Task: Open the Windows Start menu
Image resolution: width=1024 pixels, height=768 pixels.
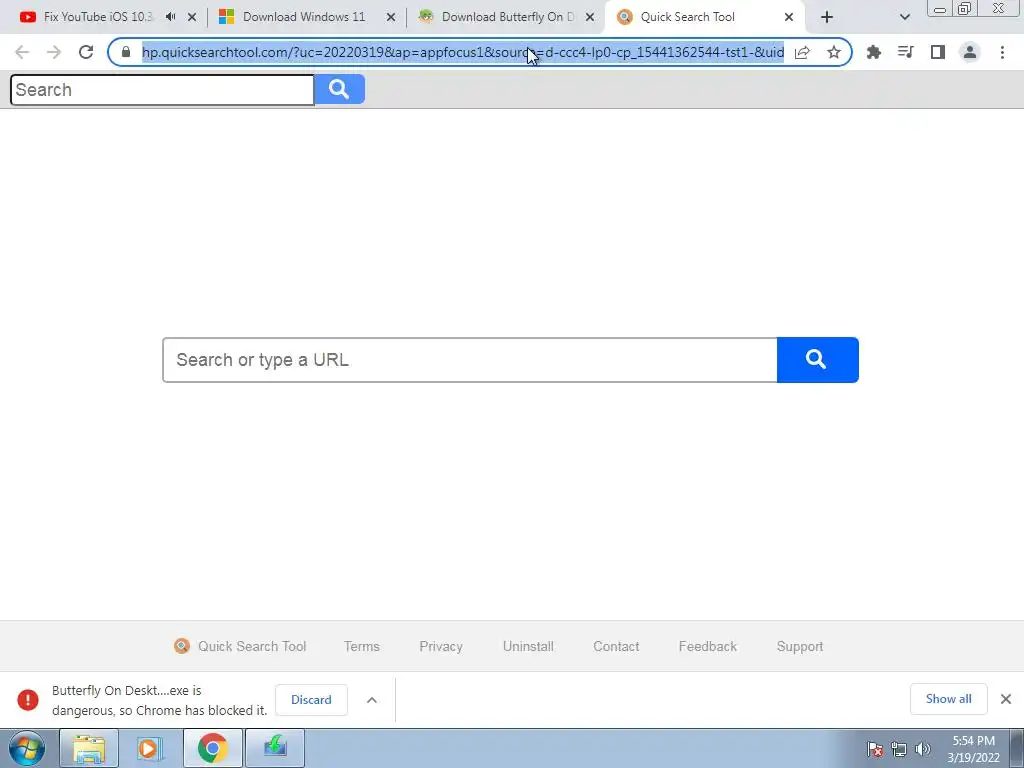Action: tap(27, 748)
